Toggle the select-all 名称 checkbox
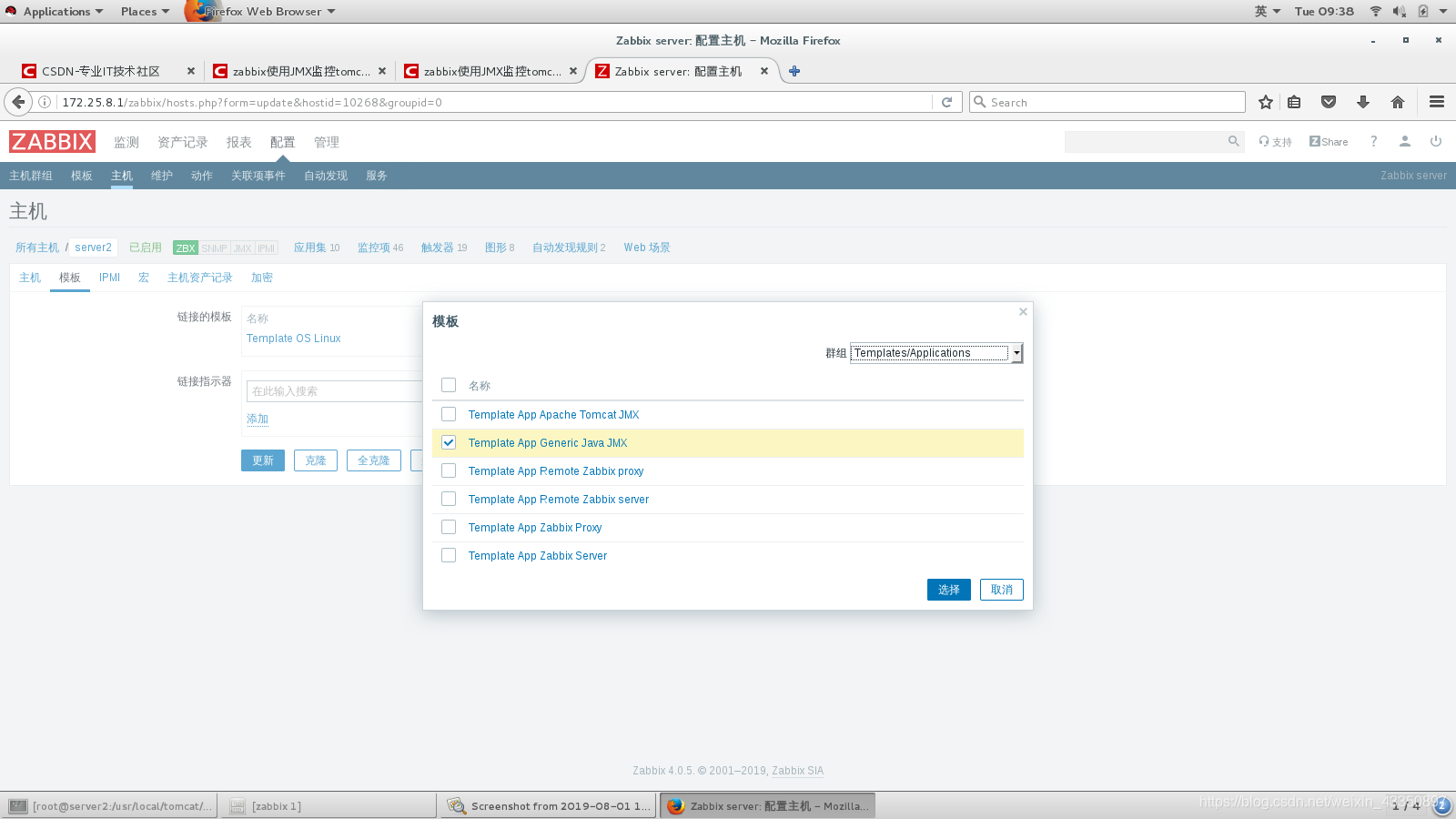This screenshot has width=1456, height=819. (449, 385)
